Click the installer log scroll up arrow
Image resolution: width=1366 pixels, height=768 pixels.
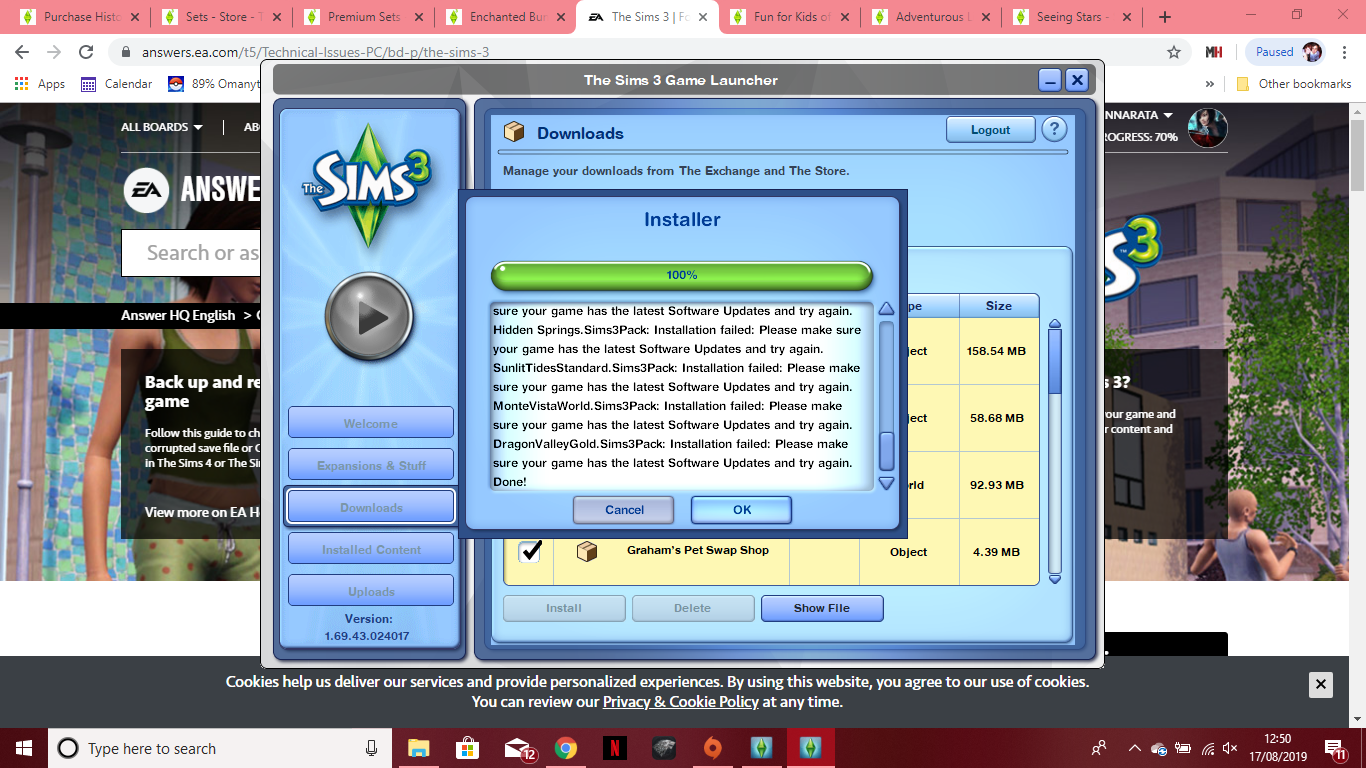(x=886, y=309)
